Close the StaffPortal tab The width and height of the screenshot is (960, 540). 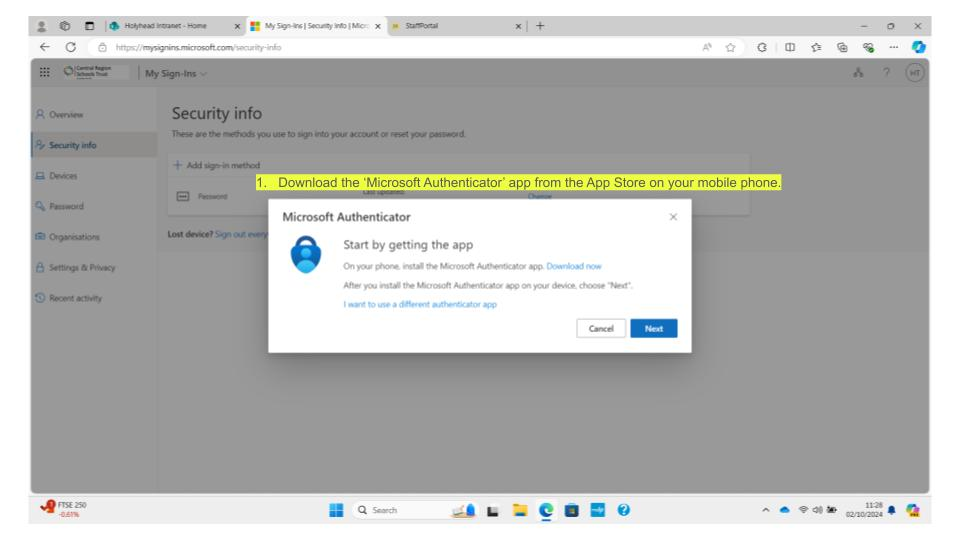519,26
